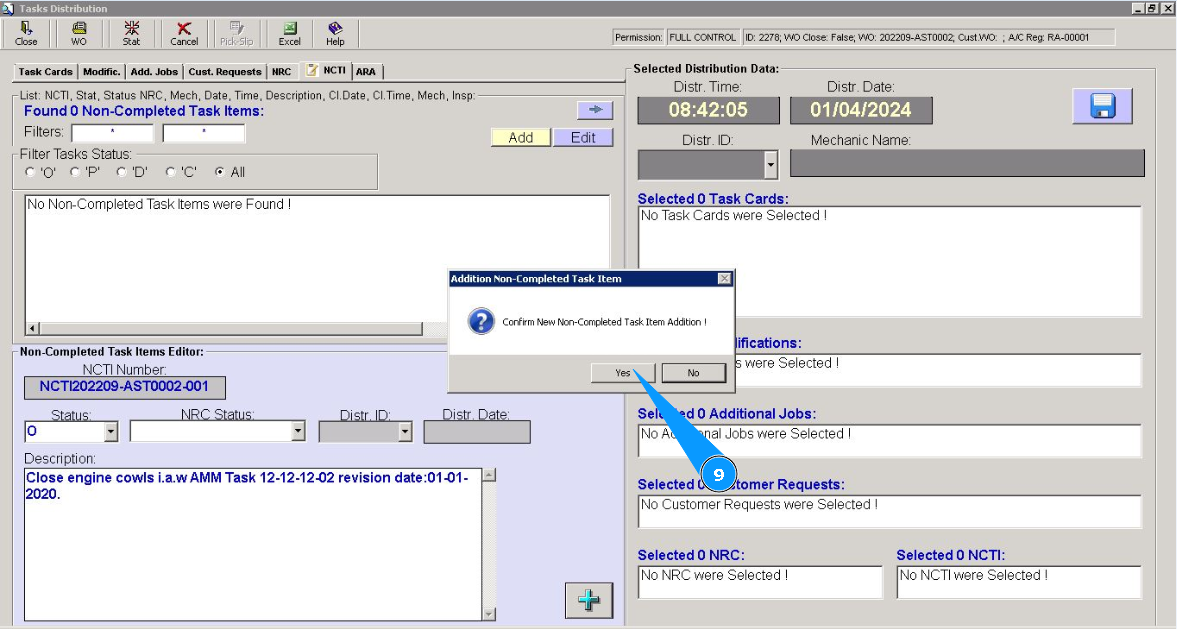Image resolution: width=1177 pixels, height=629 pixels.
Task: Click the Stat toolbar icon
Action: (131, 34)
